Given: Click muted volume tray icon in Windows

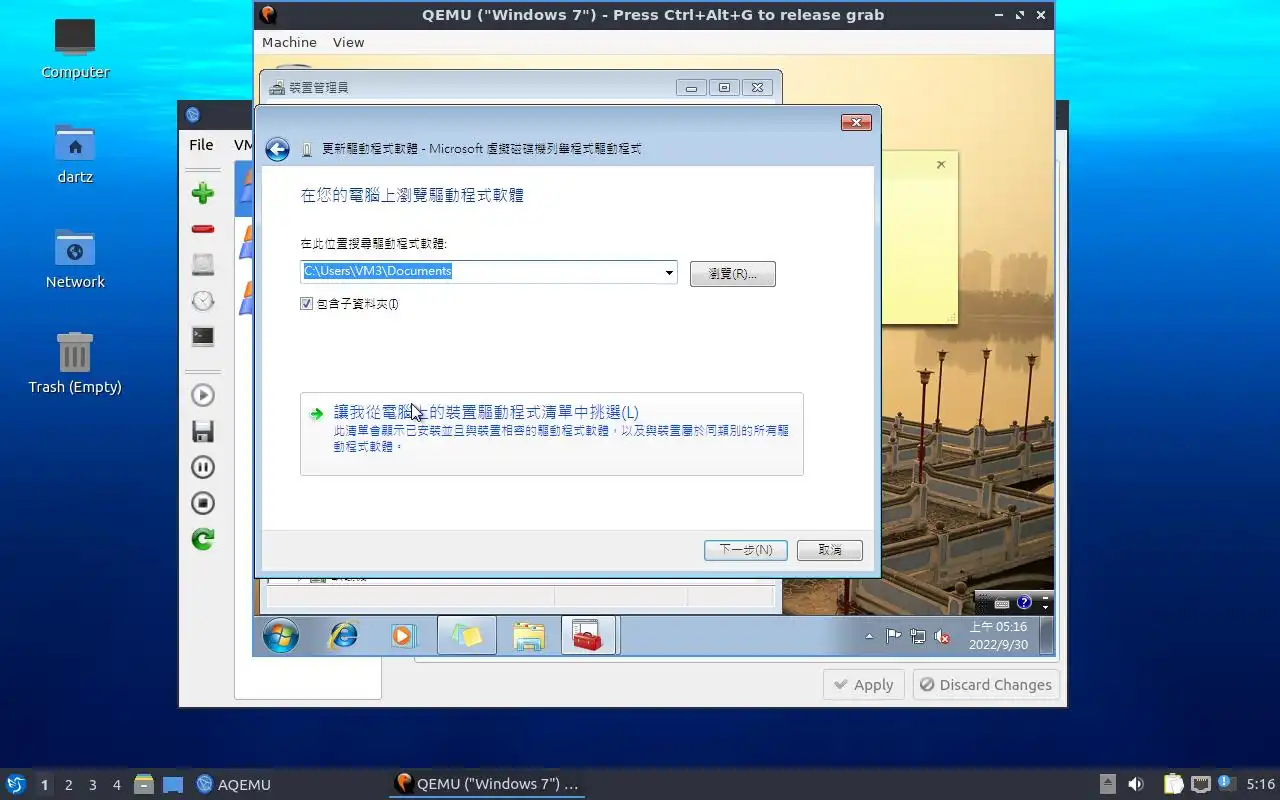Looking at the screenshot, I should point(941,636).
